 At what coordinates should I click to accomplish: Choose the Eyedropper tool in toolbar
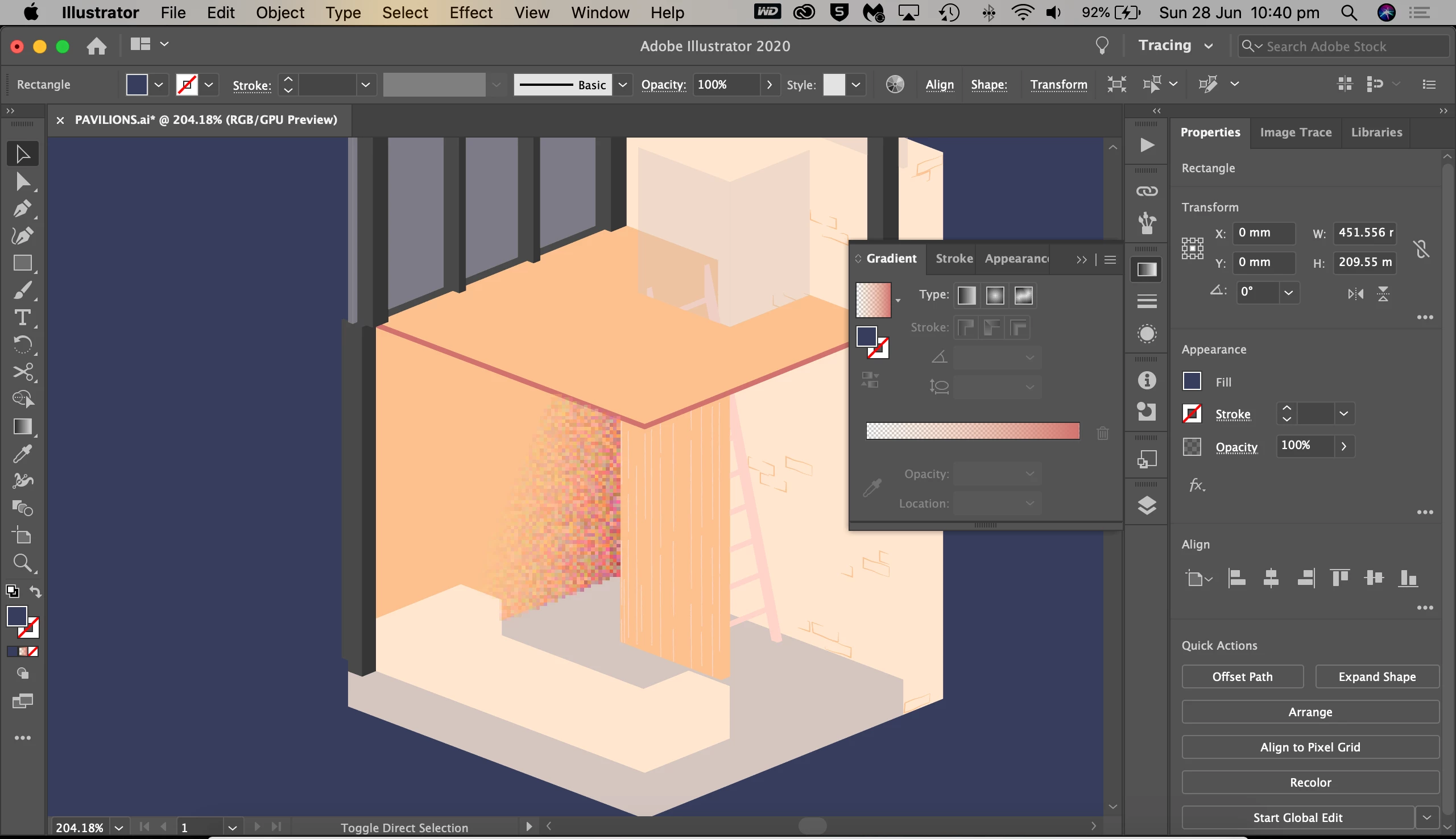click(x=22, y=454)
